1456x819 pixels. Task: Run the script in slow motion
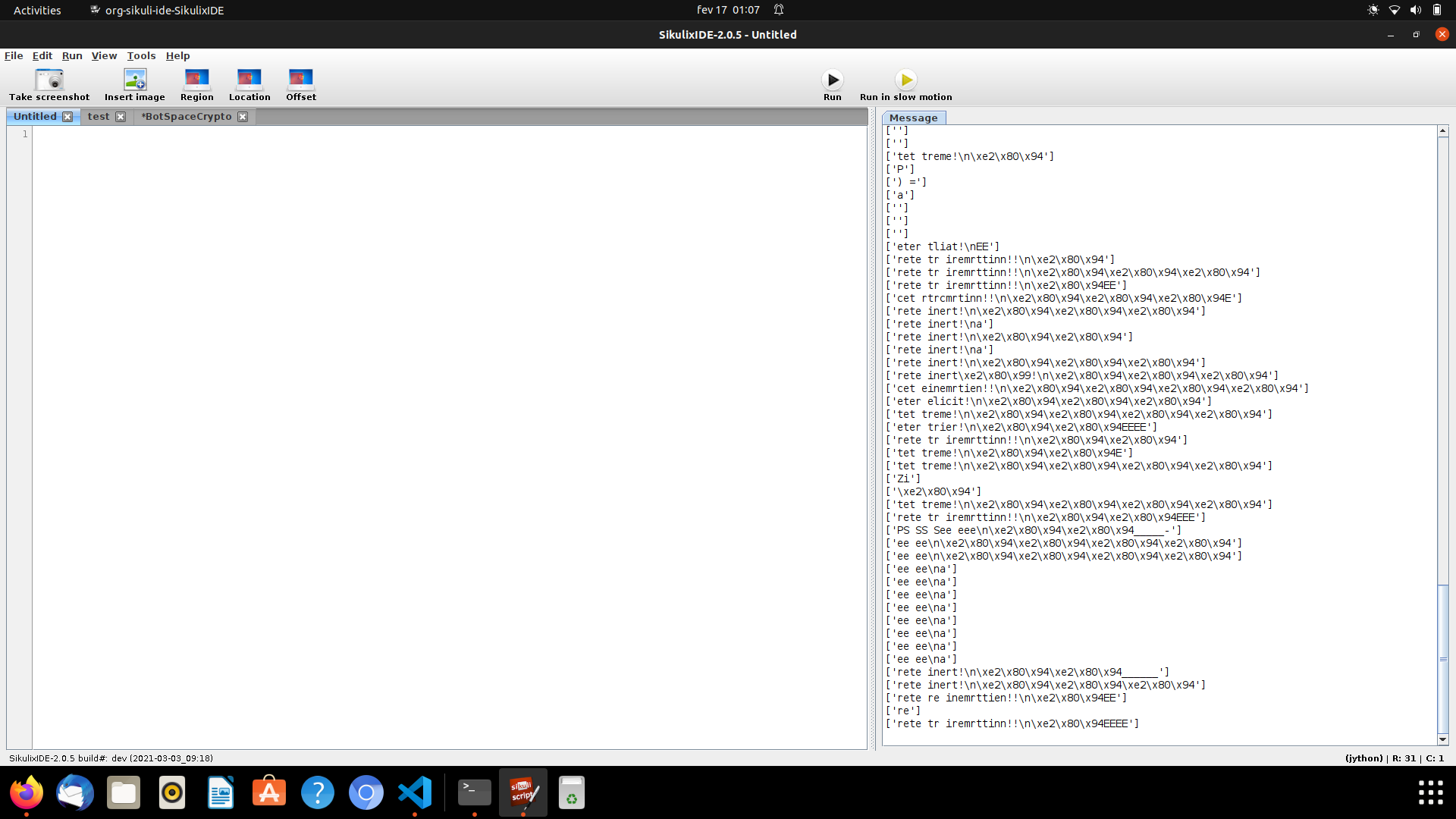click(x=905, y=80)
